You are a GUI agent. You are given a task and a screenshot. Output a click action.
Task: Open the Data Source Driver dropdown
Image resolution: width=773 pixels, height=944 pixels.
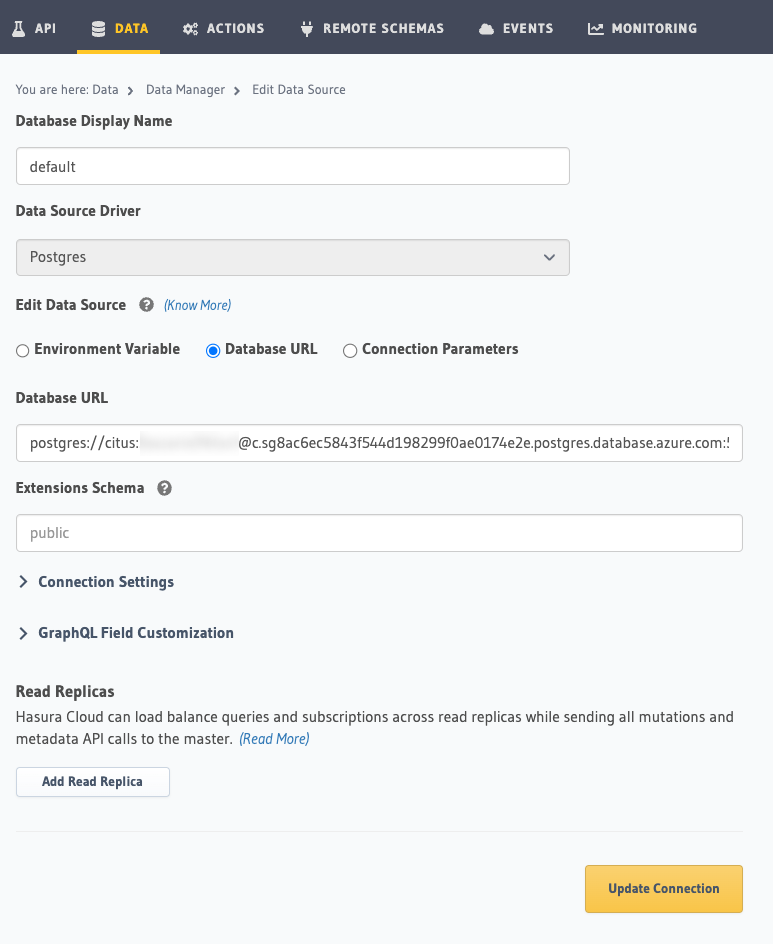coord(292,257)
